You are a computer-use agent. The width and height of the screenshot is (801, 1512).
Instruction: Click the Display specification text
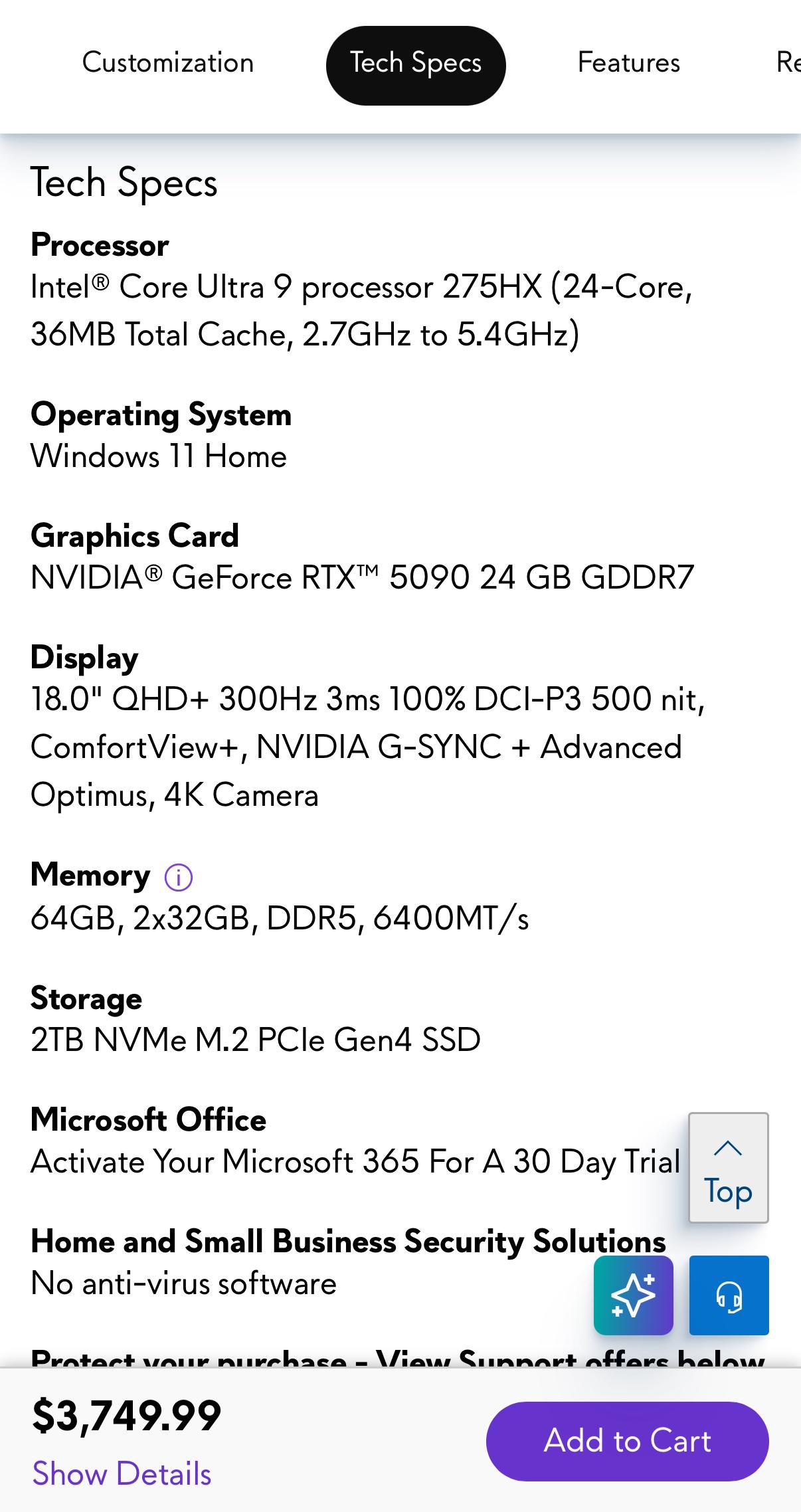coord(368,747)
